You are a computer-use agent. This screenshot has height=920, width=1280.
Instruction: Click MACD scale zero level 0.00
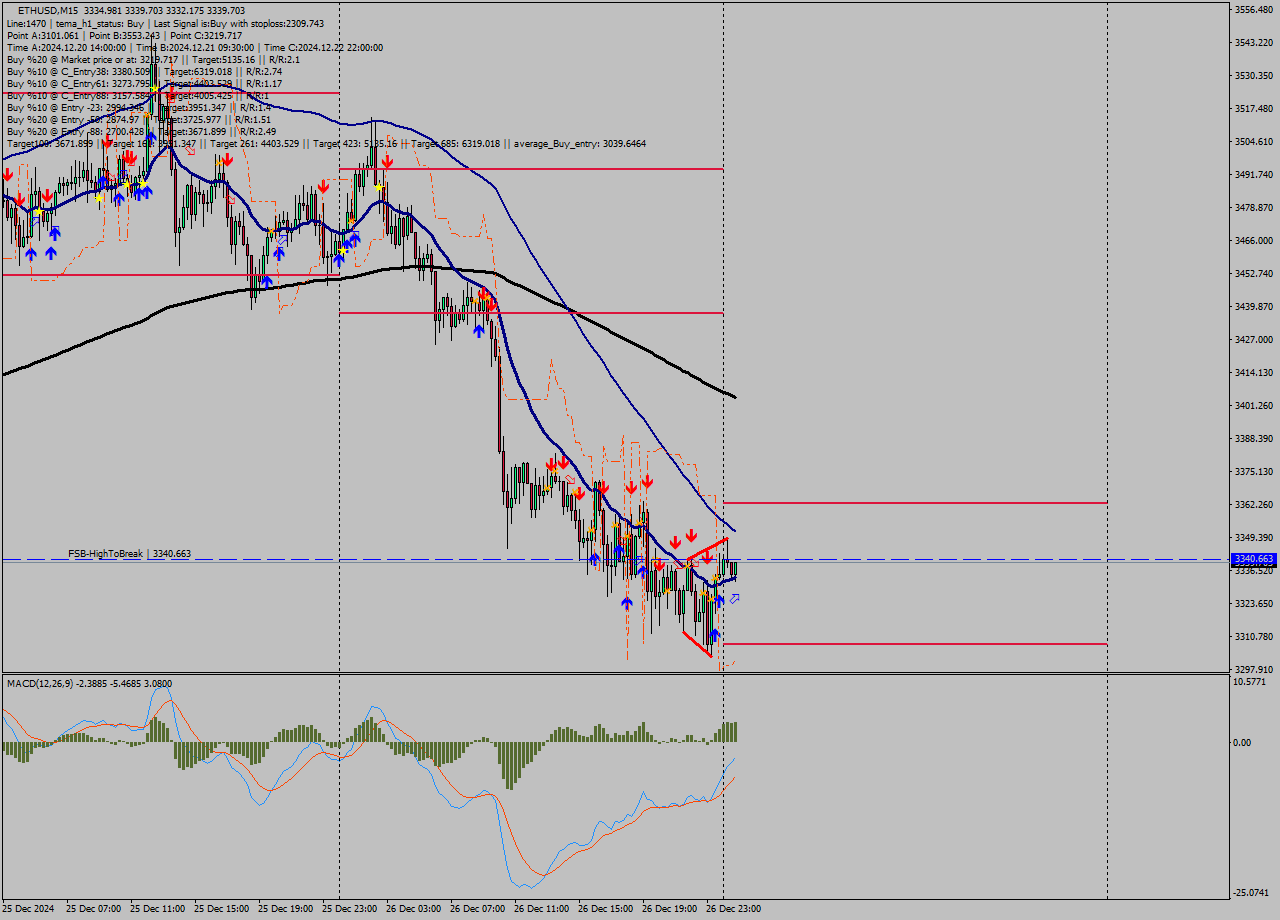[1243, 743]
